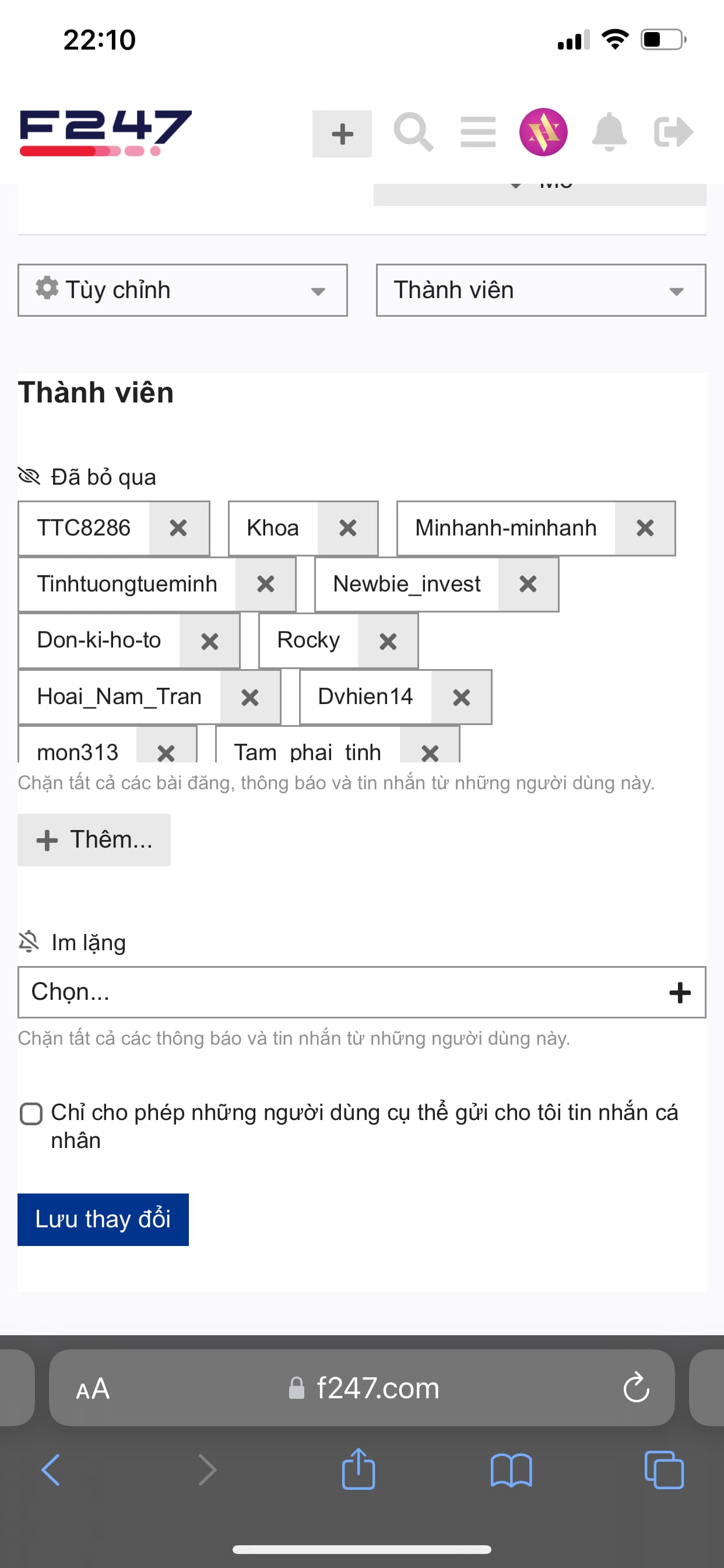Remove Rocky from ignored list
The image size is (724, 1568).
(x=388, y=641)
